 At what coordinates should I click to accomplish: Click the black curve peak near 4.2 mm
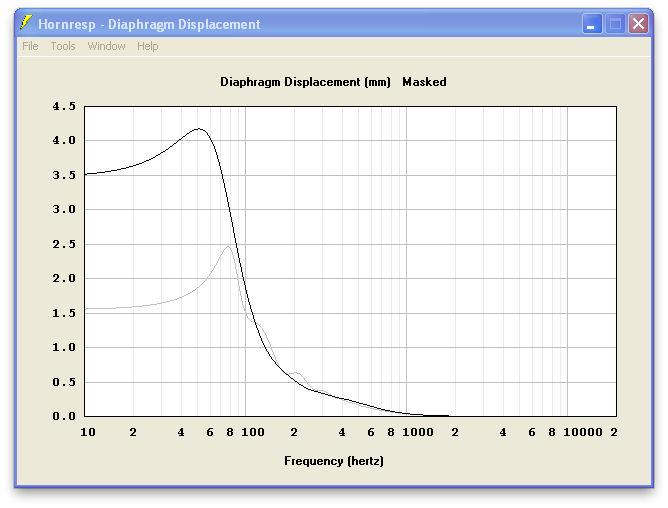(x=199, y=129)
